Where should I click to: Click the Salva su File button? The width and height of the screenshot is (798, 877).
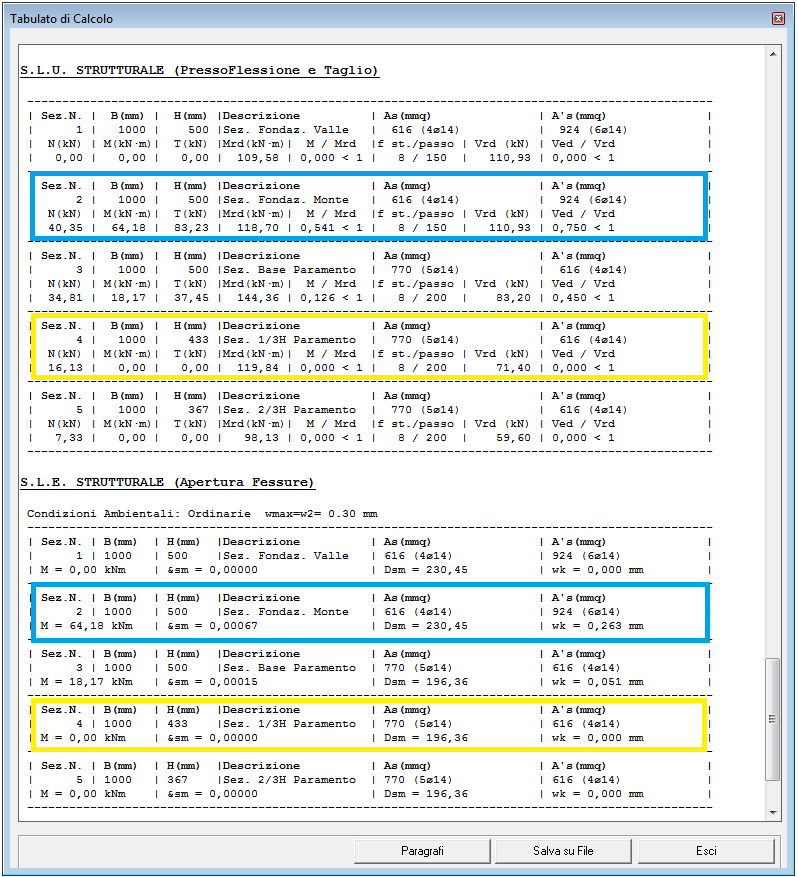[x=563, y=851]
